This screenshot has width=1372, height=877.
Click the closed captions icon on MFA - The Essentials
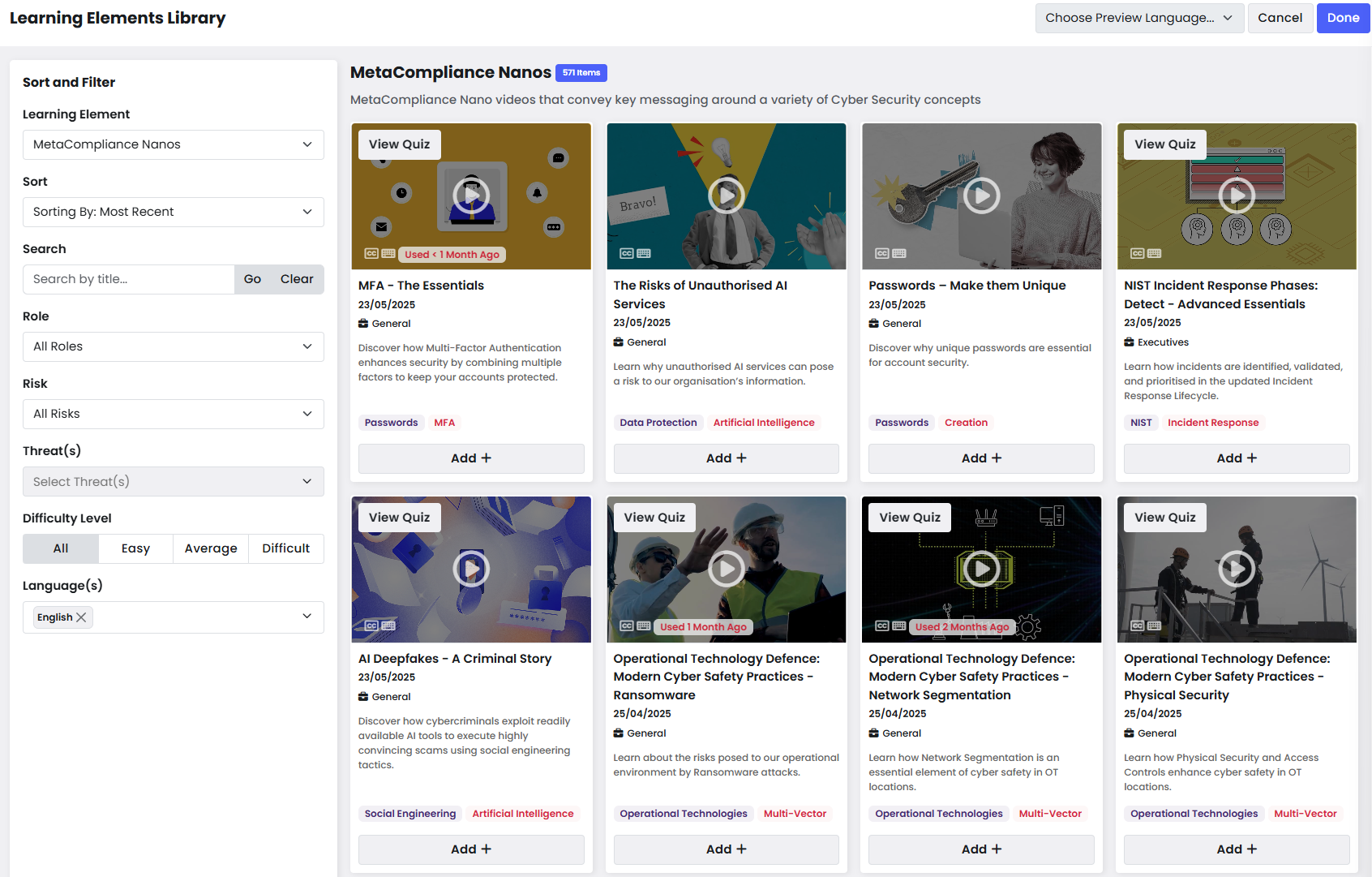(371, 254)
